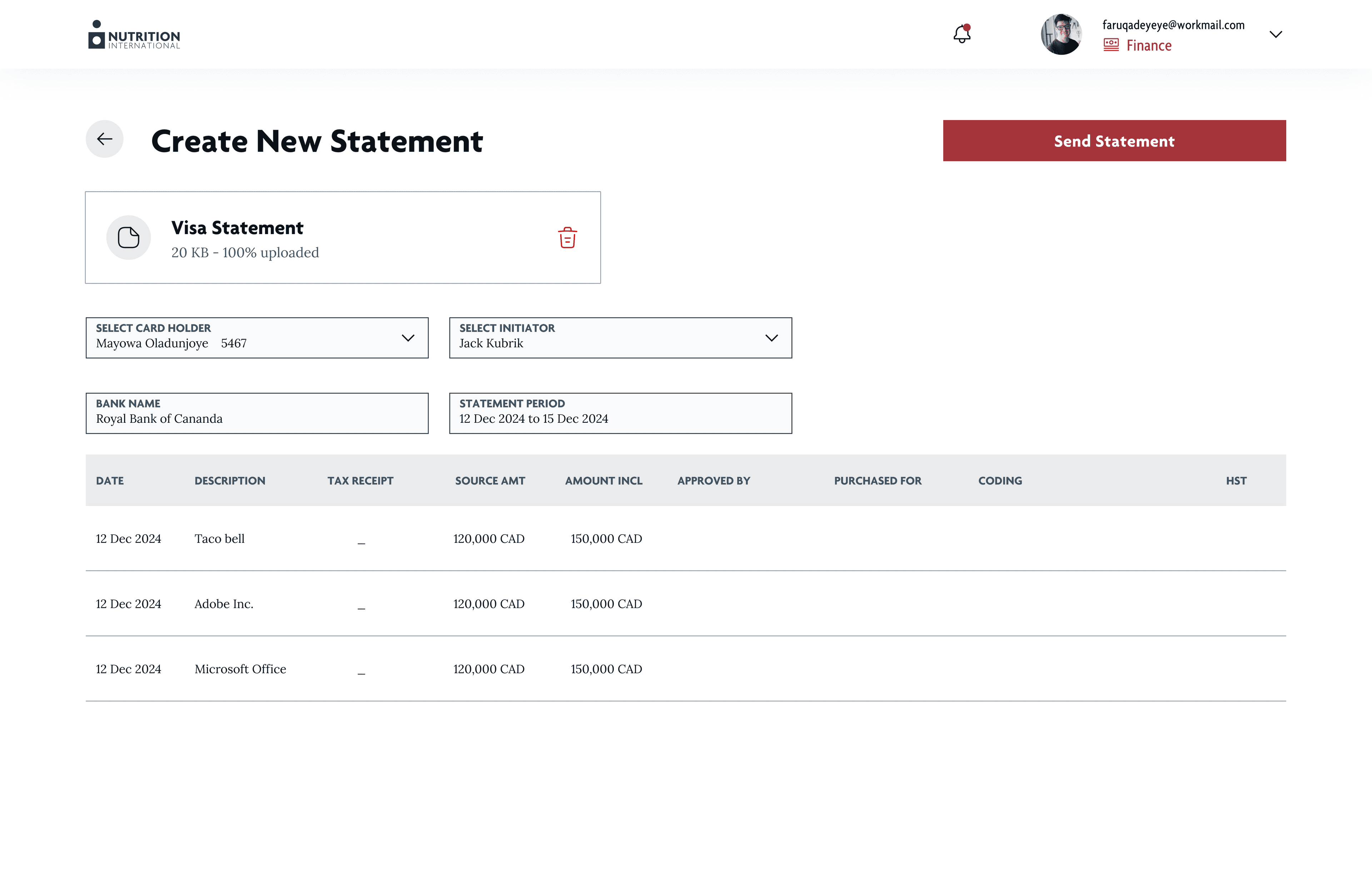Viewport: 1372px width, 873px height.
Task: Click the Taco bell row 150,000 CAD amount
Action: 606,539
